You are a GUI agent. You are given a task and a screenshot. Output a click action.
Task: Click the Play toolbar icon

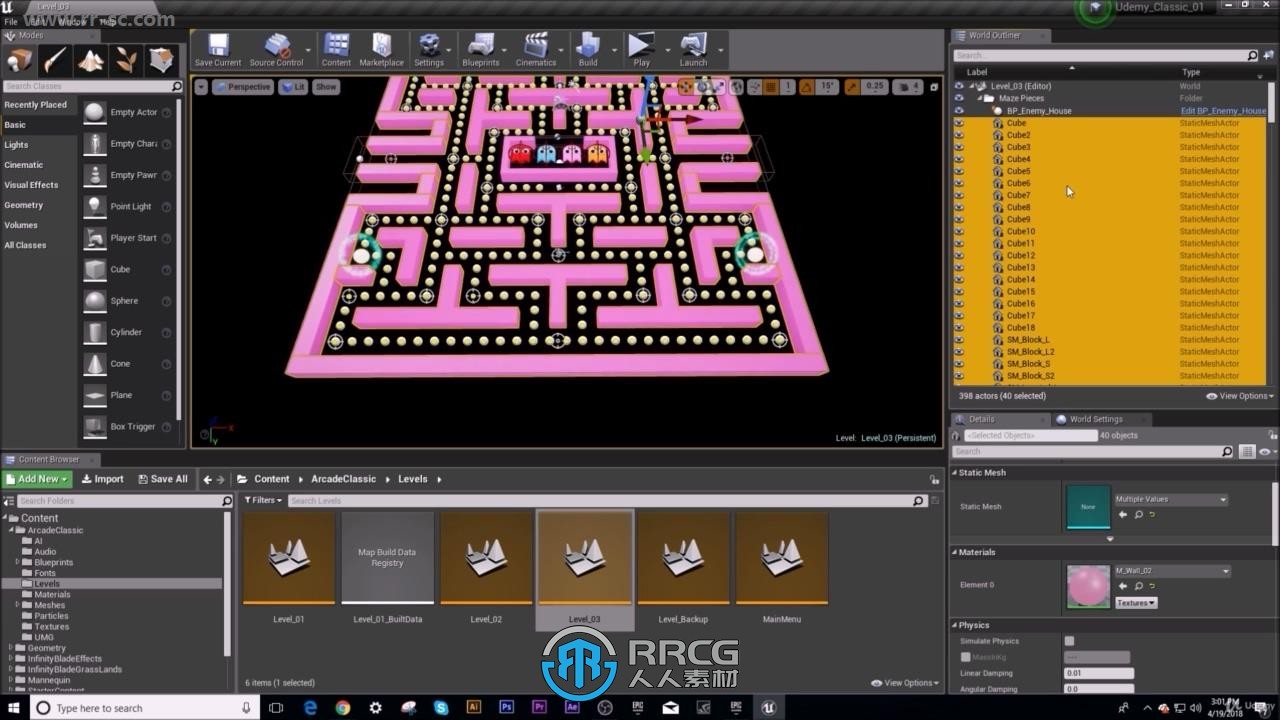click(641, 50)
